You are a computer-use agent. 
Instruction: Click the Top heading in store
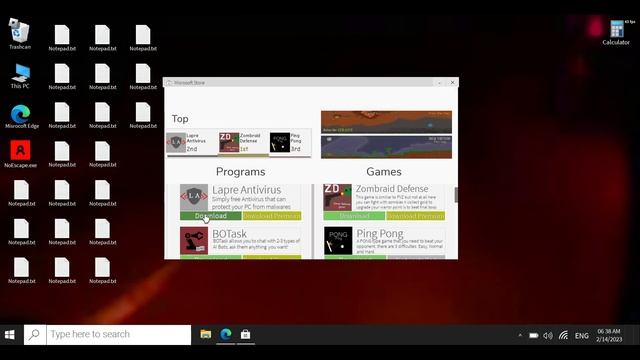coord(180,119)
